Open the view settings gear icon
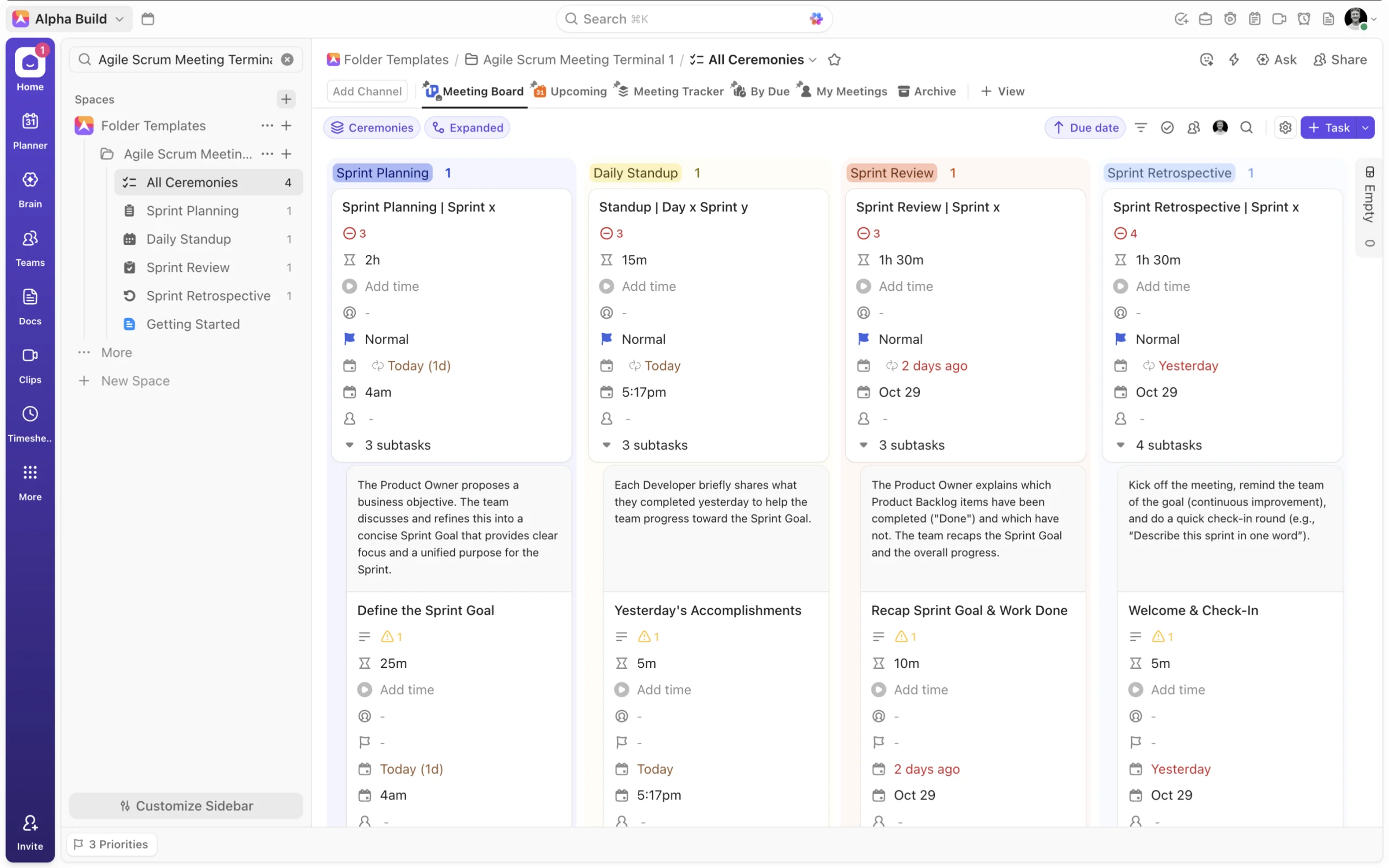This screenshot has height=868, width=1389. coord(1285,127)
